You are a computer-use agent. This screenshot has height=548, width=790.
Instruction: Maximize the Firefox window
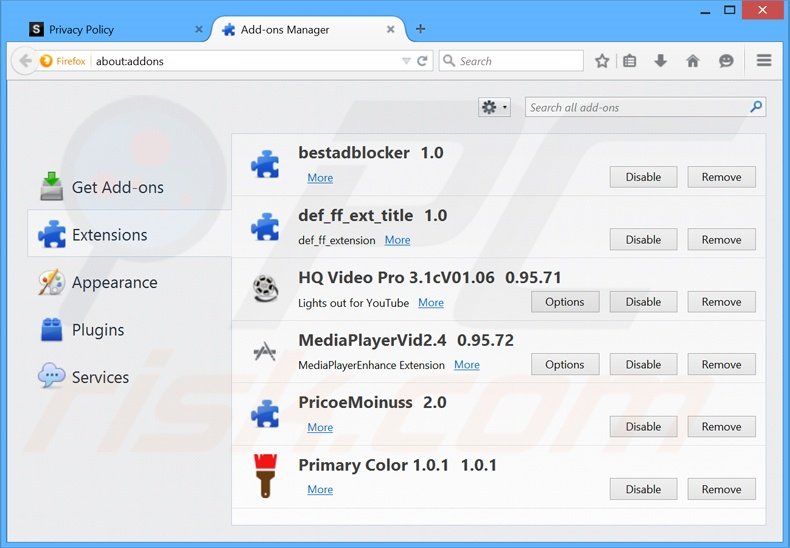point(730,10)
